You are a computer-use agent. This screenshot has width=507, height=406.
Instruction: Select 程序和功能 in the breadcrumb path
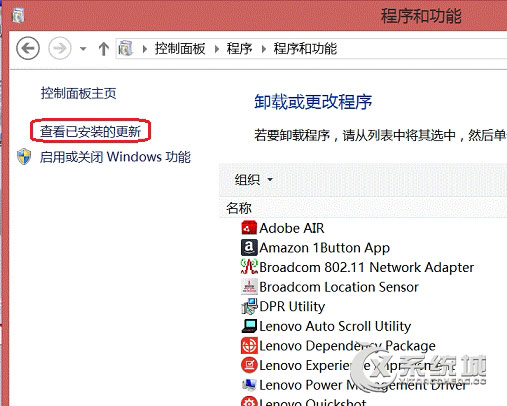click(x=305, y=49)
